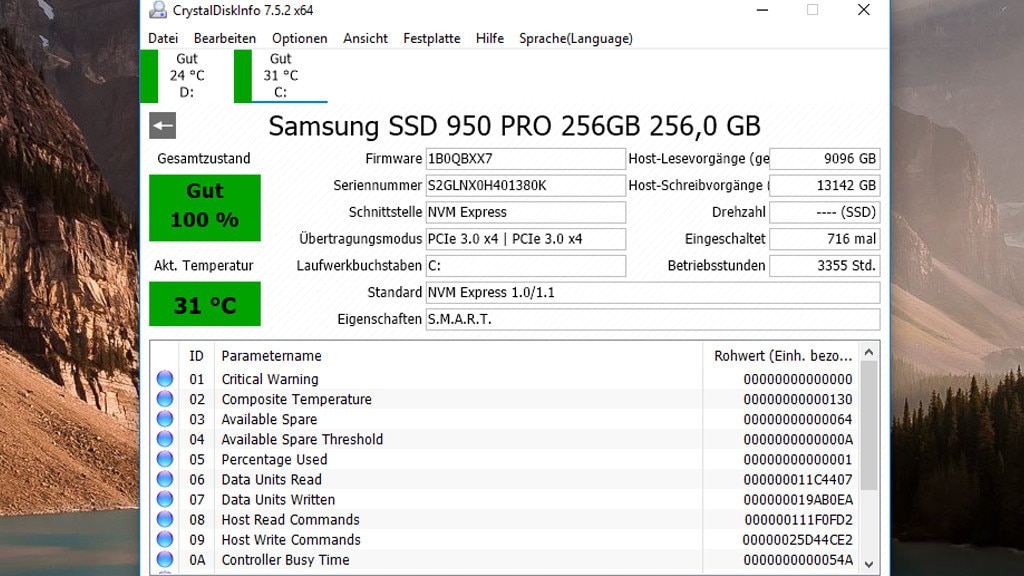Click the Parametername column header
1024x576 pixels.
tap(458, 356)
